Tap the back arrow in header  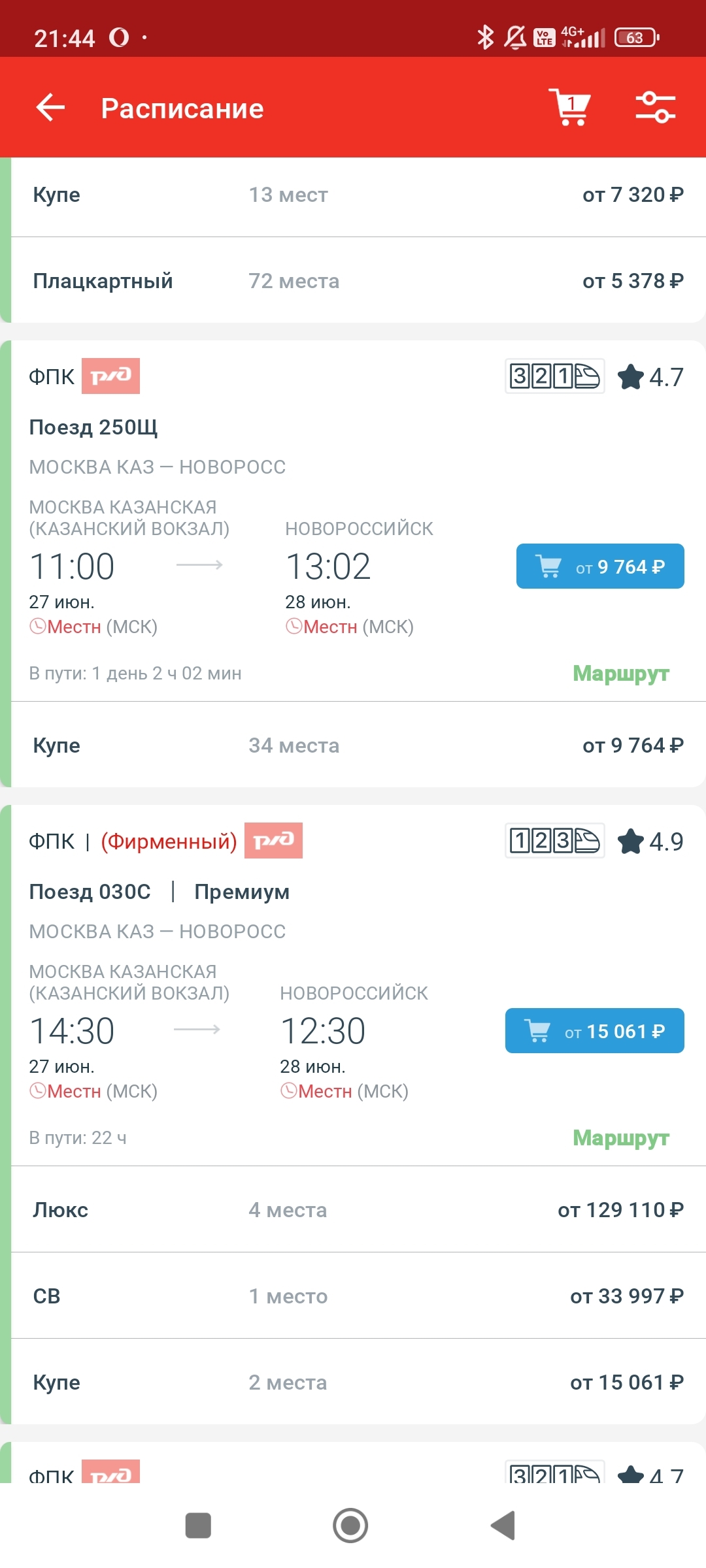point(50,108)
